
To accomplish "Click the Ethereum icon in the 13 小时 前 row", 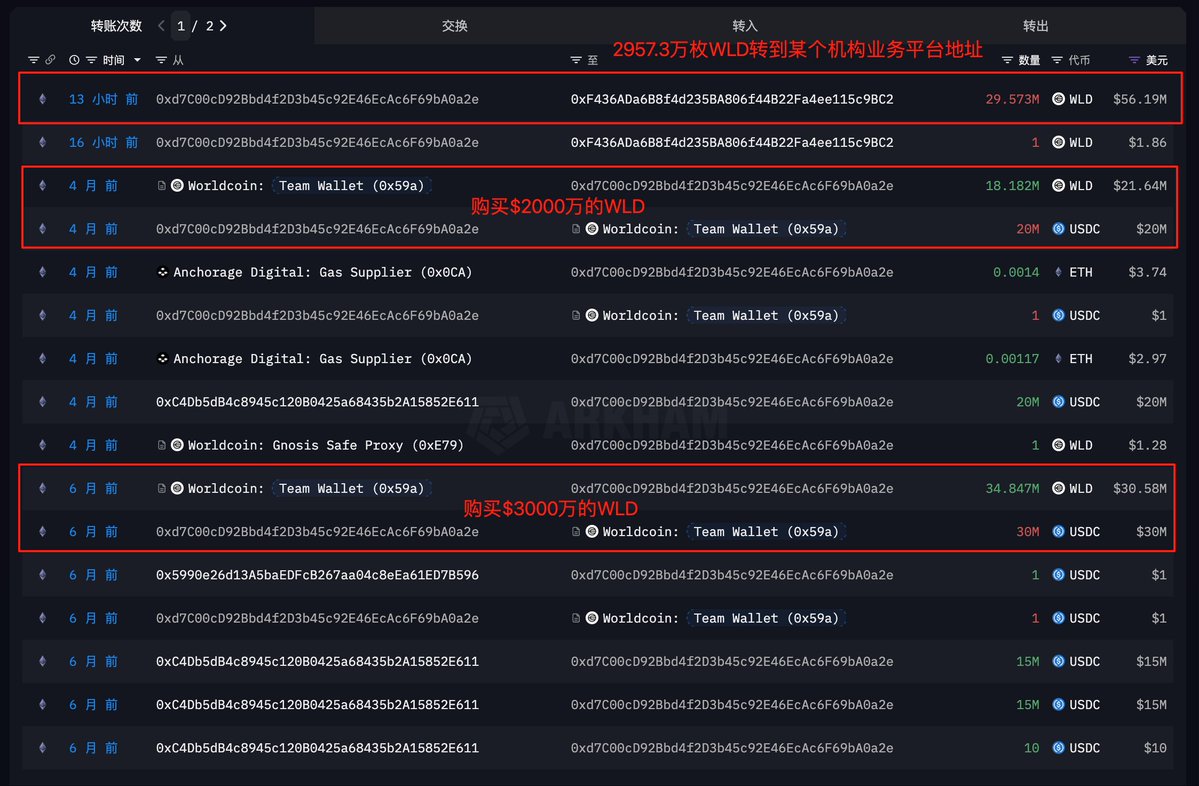I will click(x=43, y=99).
